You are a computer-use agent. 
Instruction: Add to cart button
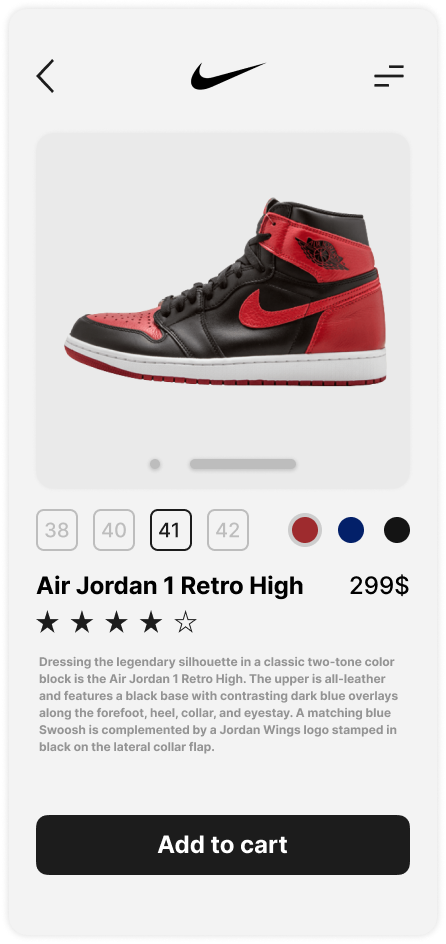click(x=223, y=845)
